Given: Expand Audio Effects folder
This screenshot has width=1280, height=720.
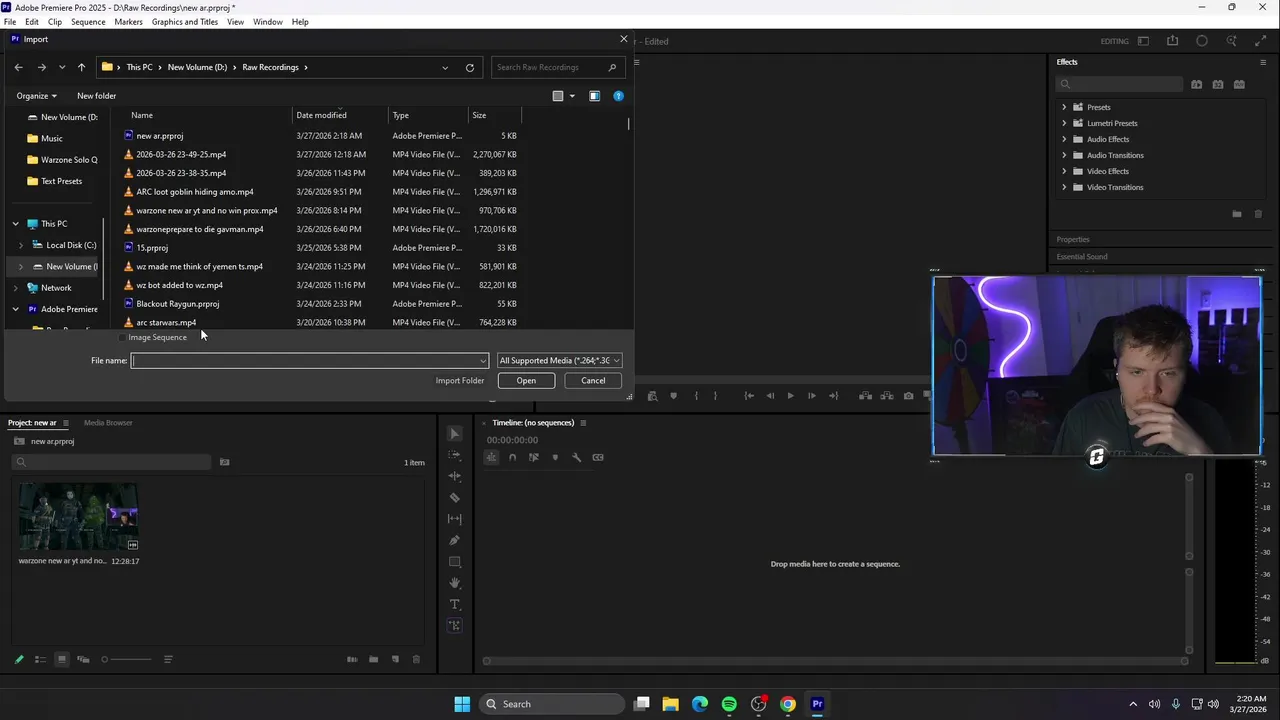Looking at the screenshot, I should click(x=1064, y=139).
